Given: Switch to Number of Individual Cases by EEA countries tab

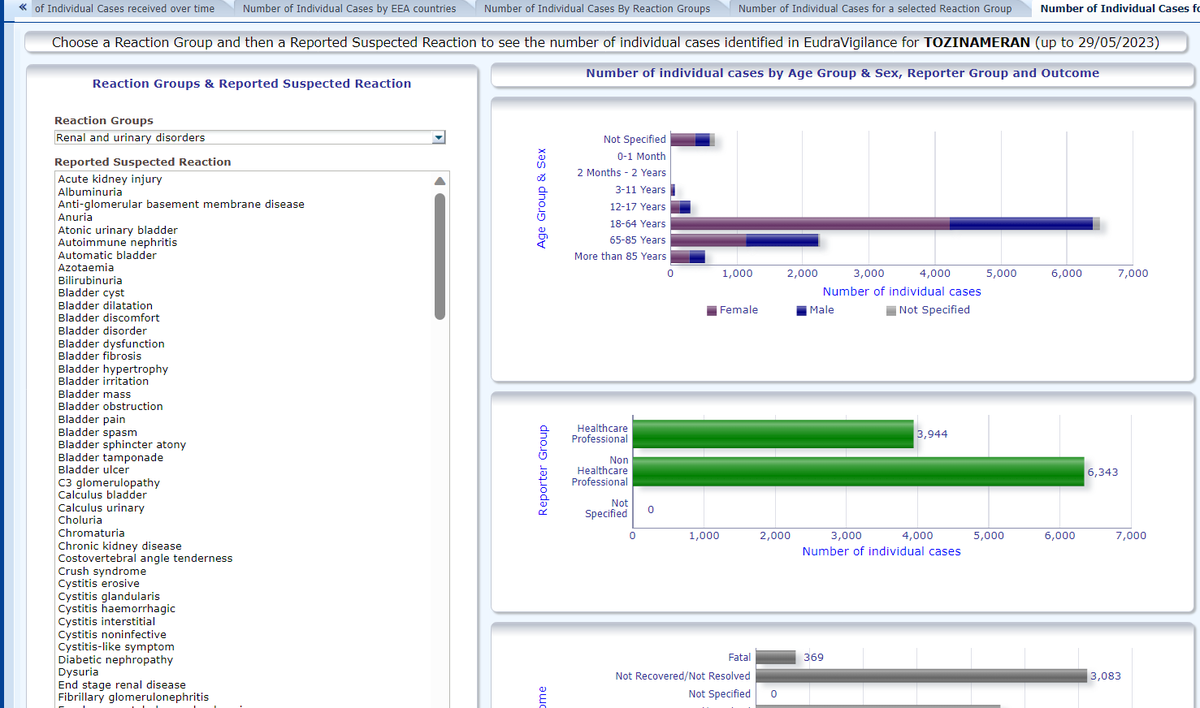Looking at the screenshot, I should click(x=349, y=9).
